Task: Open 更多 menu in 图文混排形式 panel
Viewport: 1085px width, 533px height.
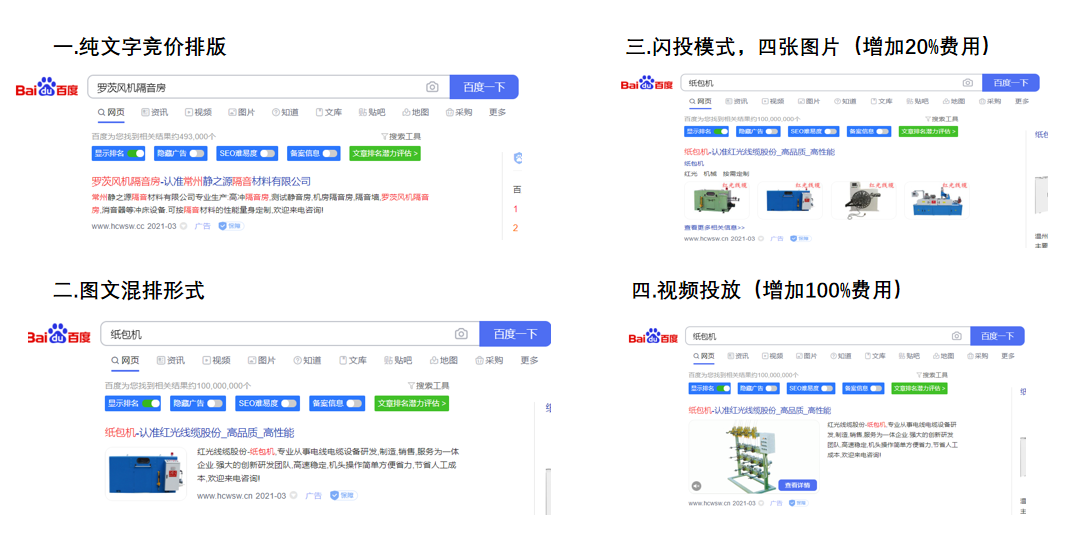Action: tap(529, 361)
